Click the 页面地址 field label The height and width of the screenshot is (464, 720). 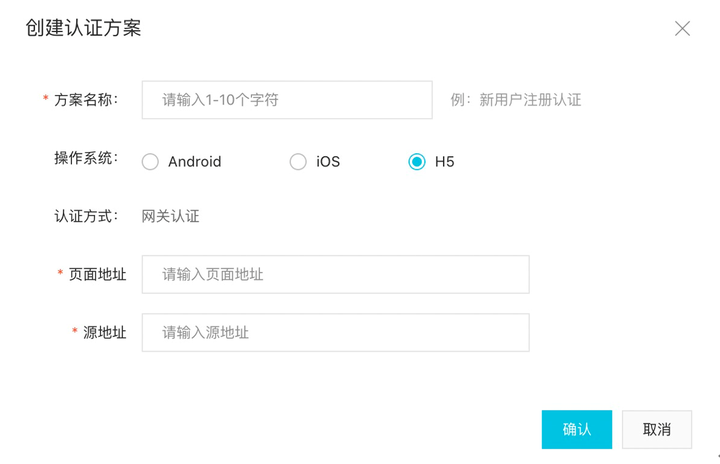tap(97, 274)
